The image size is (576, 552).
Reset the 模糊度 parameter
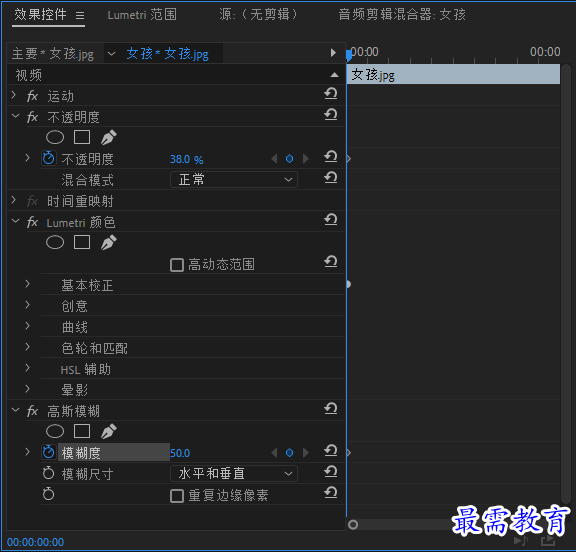[x=331, y=450]
